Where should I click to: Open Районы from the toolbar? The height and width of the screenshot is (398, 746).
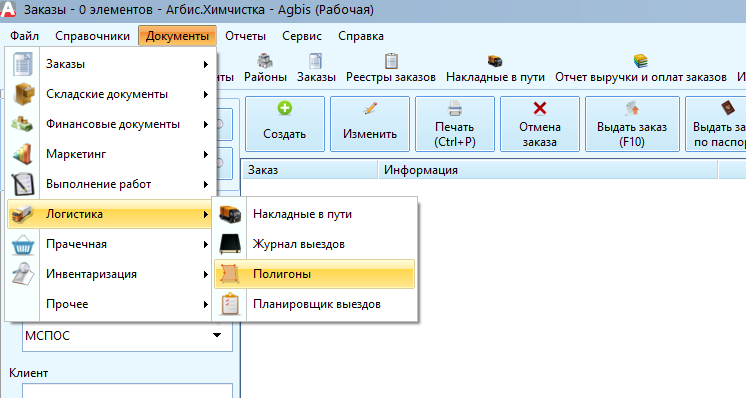(265, 68)
